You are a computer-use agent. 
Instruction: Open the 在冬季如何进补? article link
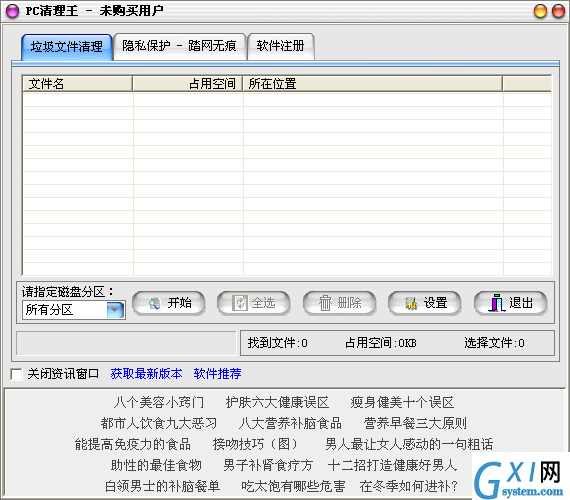tap(409, 486)
